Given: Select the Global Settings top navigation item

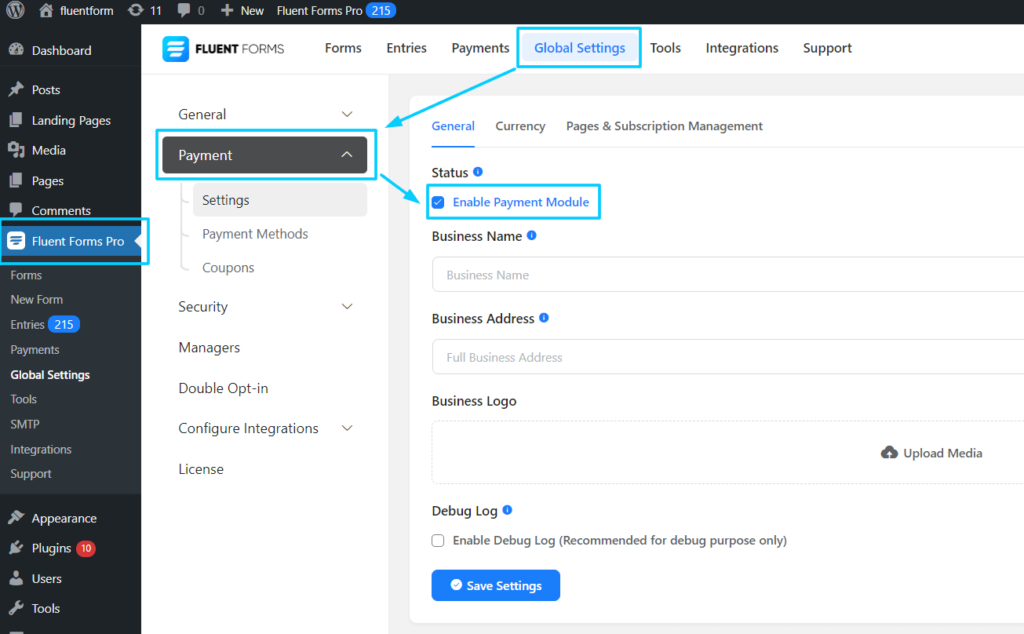Looking at the screenshot, I should tap(579, 48).
